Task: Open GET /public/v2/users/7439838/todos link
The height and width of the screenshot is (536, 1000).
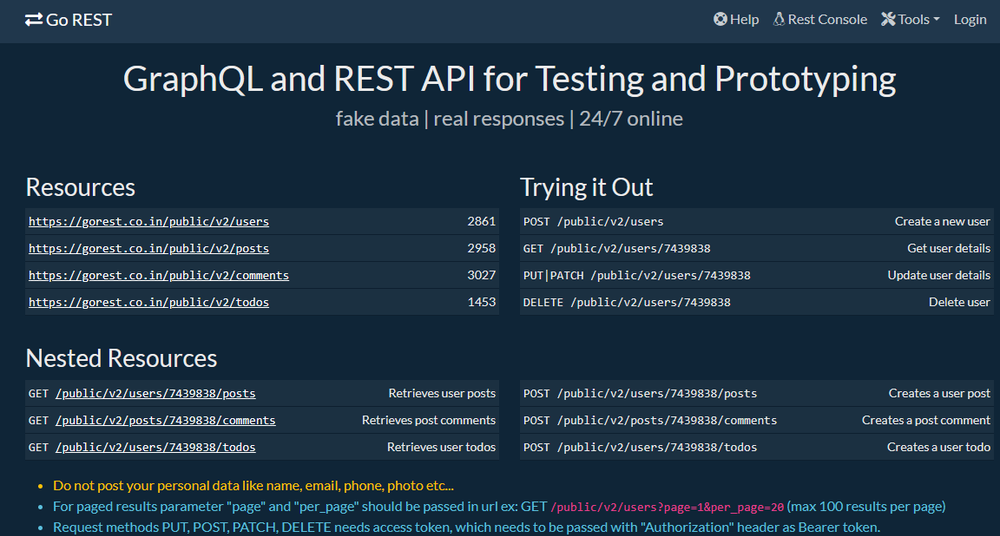Action: (156, 447)
